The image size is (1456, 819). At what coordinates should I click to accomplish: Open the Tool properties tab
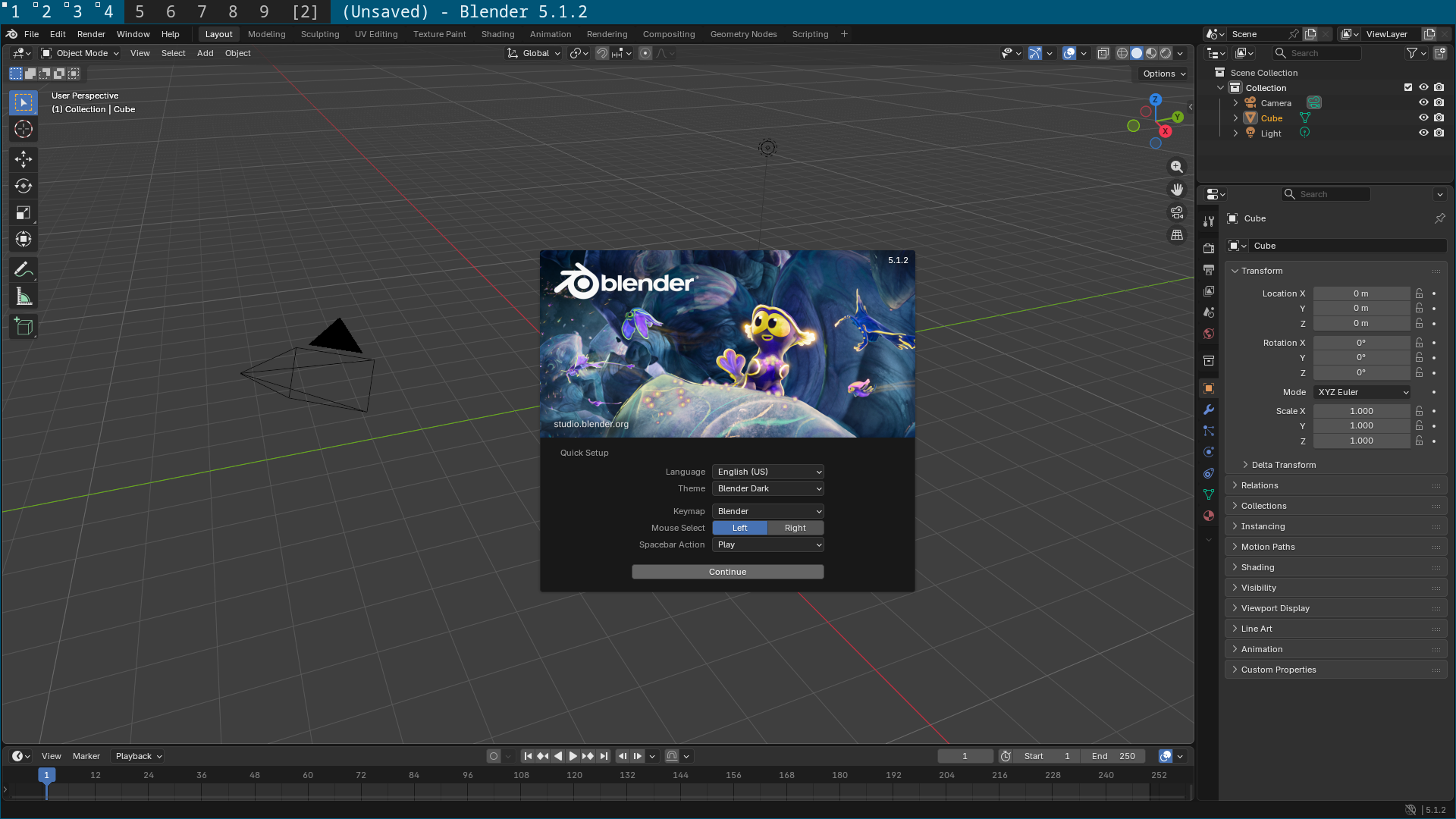[x=1209, y=221]
